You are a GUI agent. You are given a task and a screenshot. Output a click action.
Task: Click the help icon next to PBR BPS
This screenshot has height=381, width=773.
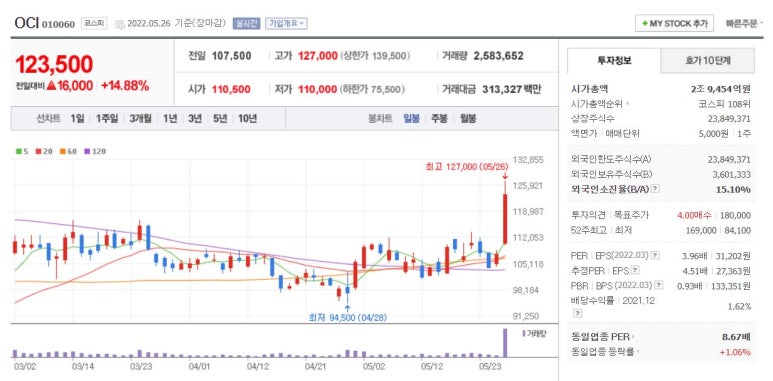[x=659, y=285]
